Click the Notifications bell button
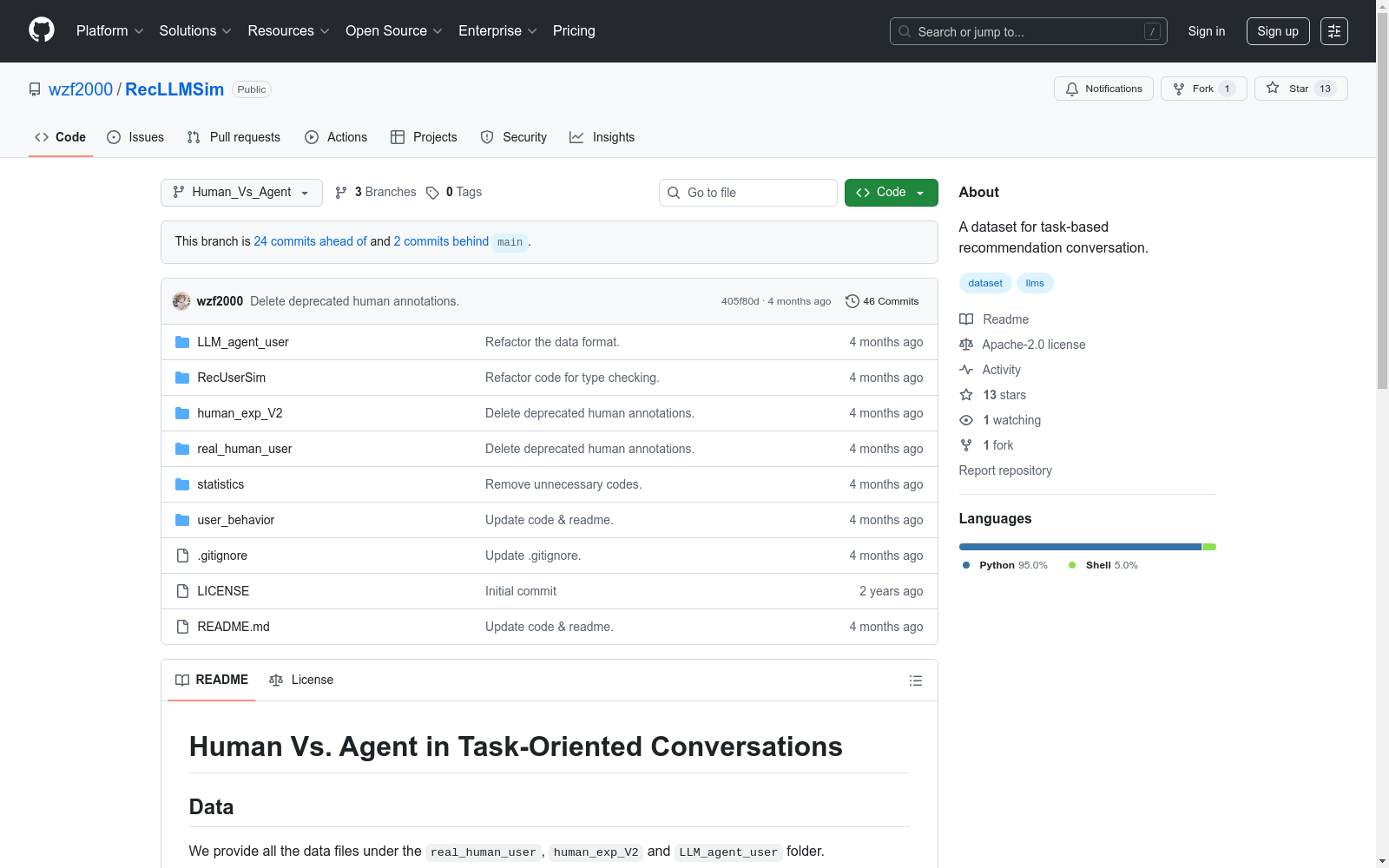This screenshot has height=868, width=1389. coord(1103,89)
